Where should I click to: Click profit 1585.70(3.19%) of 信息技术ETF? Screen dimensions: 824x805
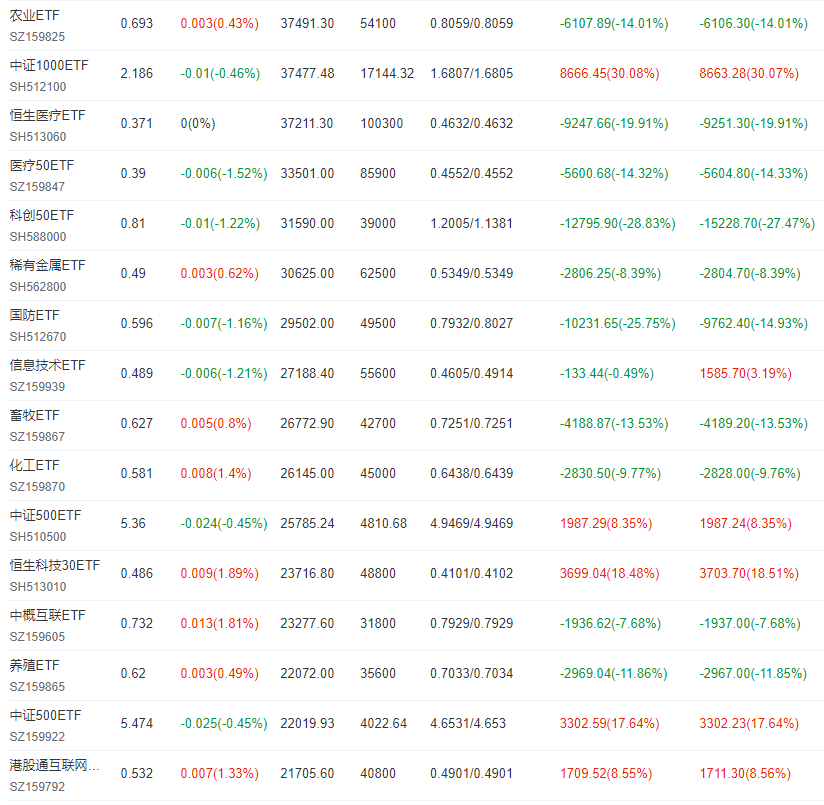point(745,374)
